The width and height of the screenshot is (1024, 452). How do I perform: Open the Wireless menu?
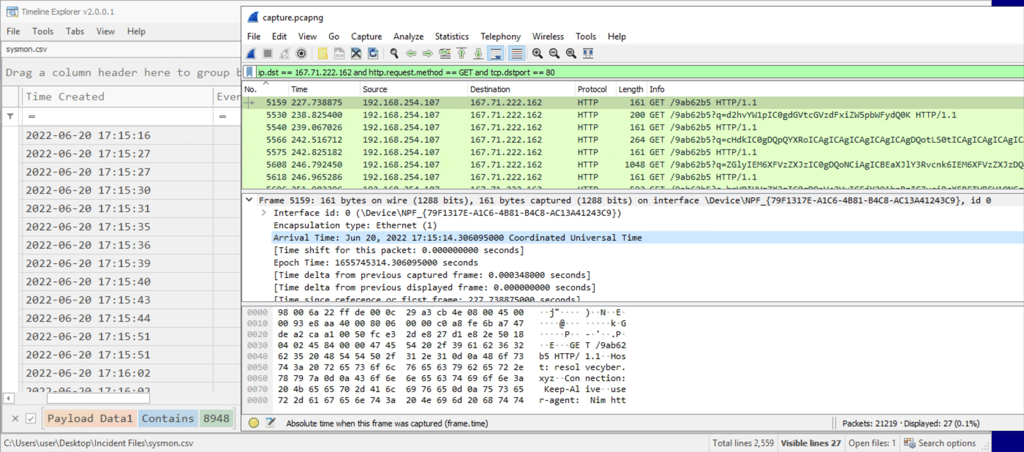[x=548, y=37]
